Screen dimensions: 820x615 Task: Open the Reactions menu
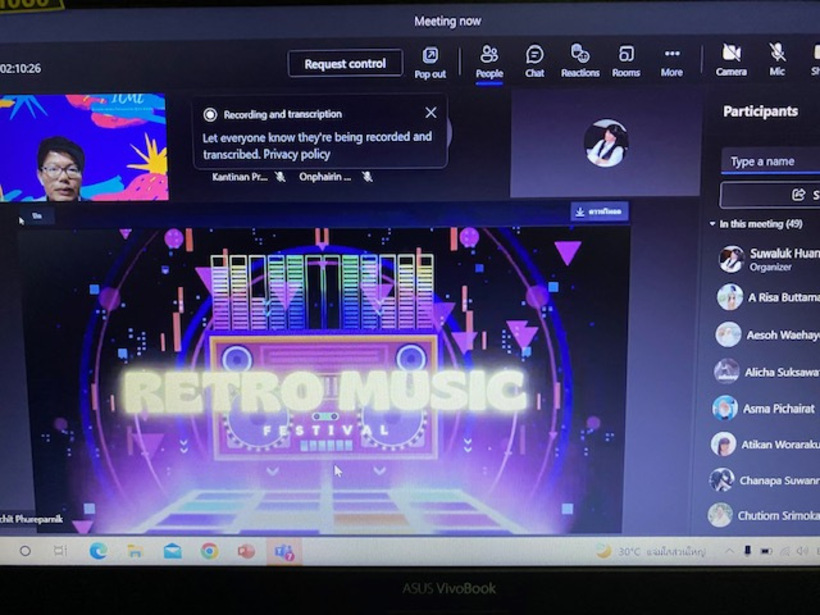point(580,61)
